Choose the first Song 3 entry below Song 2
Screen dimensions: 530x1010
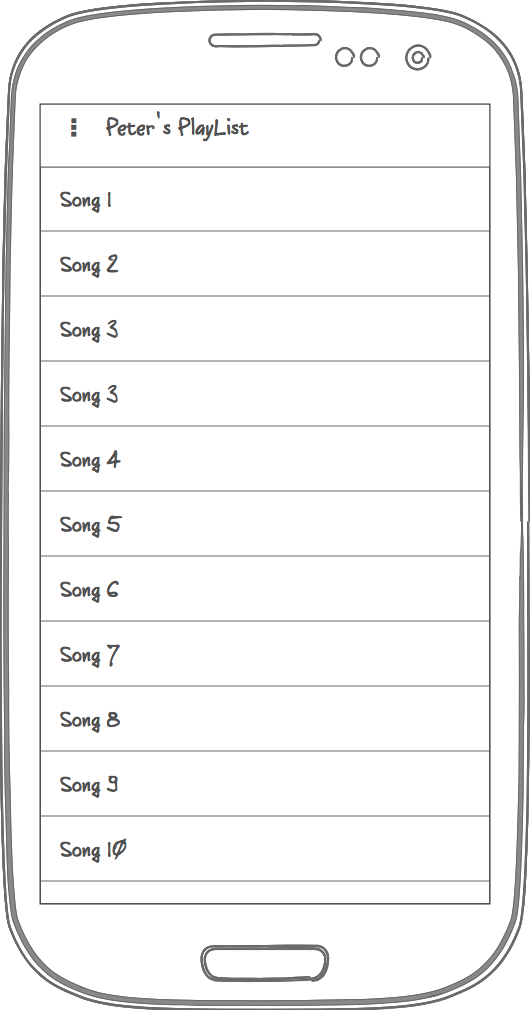click(x=265, y=329)
